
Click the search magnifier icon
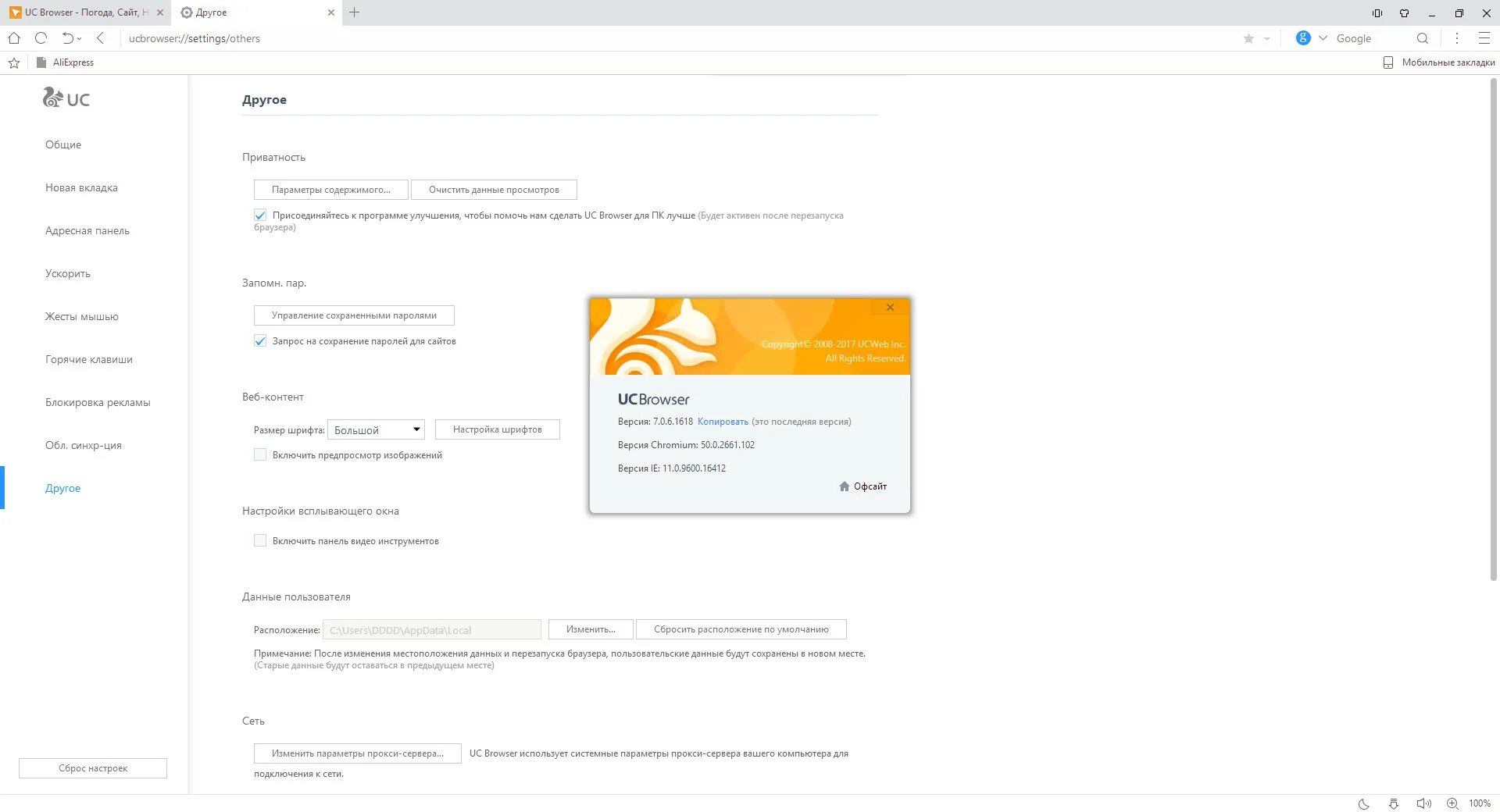point(1423,38)
